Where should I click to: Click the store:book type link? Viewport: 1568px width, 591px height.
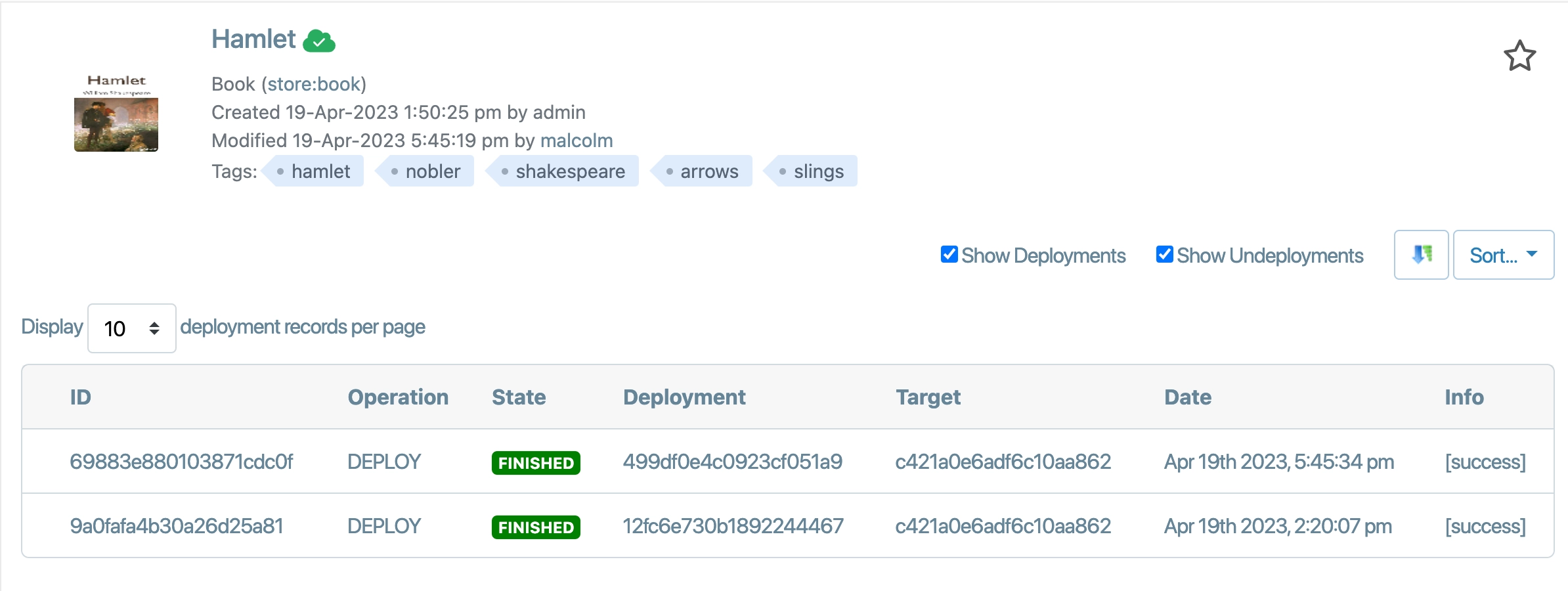[314, 84]
